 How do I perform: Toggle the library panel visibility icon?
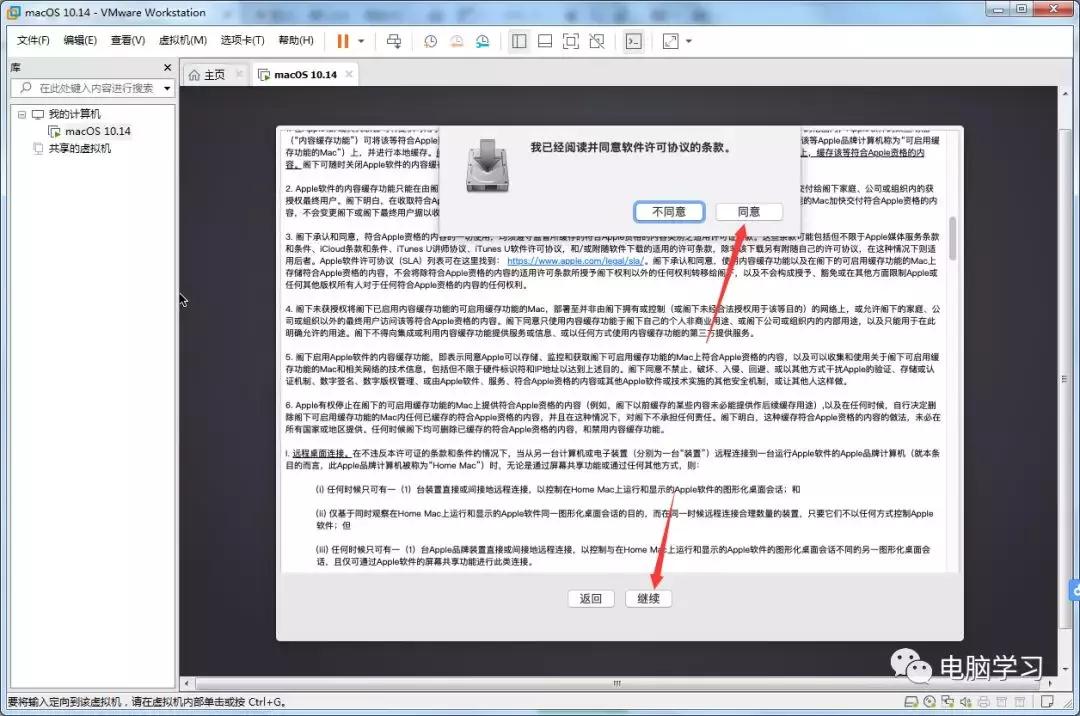click(517, 41)
